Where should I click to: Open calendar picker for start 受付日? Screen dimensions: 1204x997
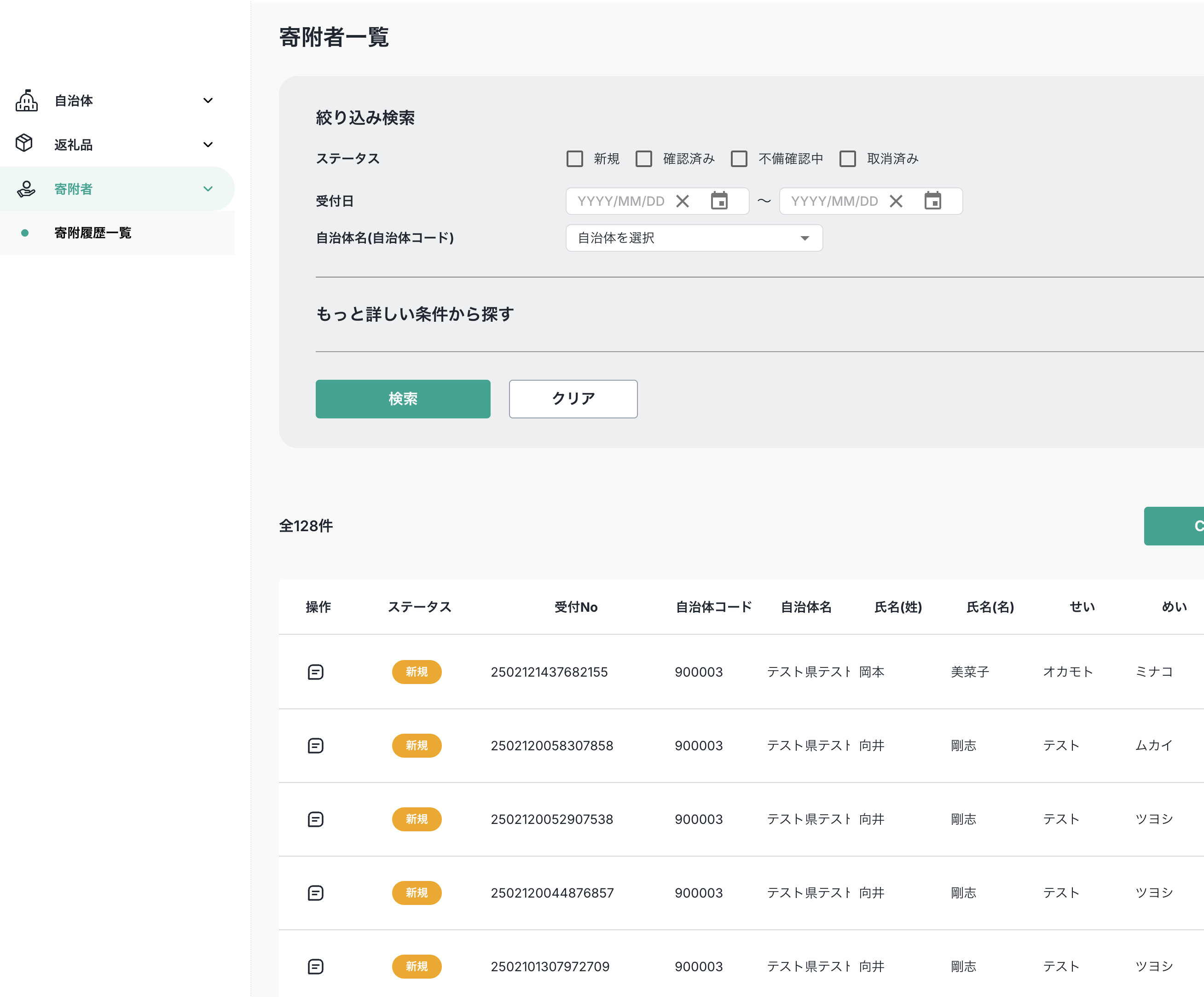(x=719, y=201)
